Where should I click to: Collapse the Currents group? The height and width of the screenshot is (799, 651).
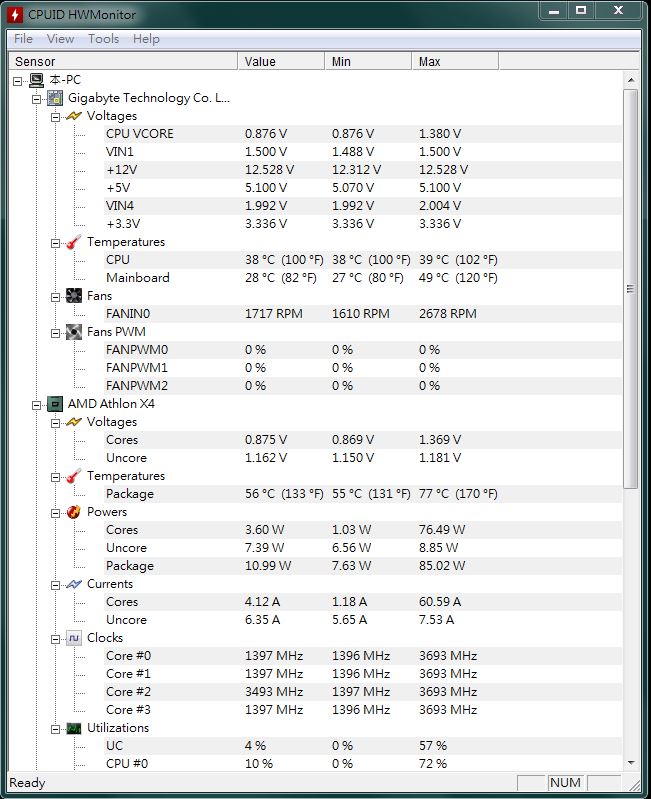55,585
